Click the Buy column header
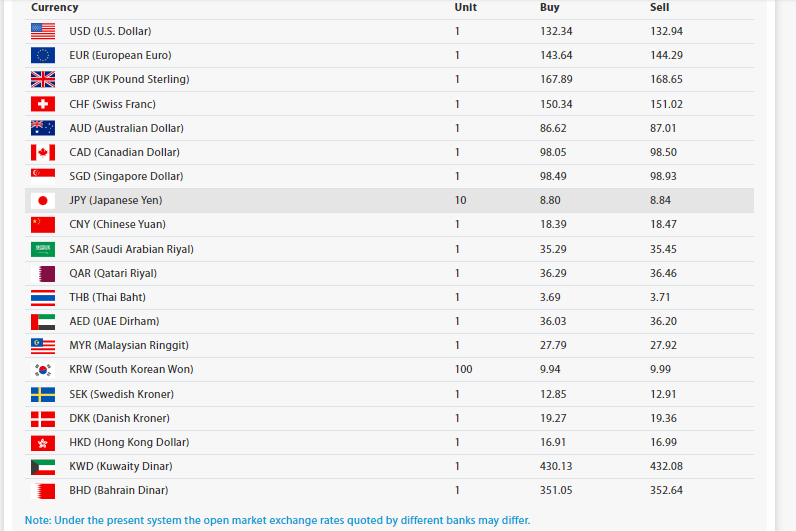Screen dimensions: 796x531 [549, 7]
